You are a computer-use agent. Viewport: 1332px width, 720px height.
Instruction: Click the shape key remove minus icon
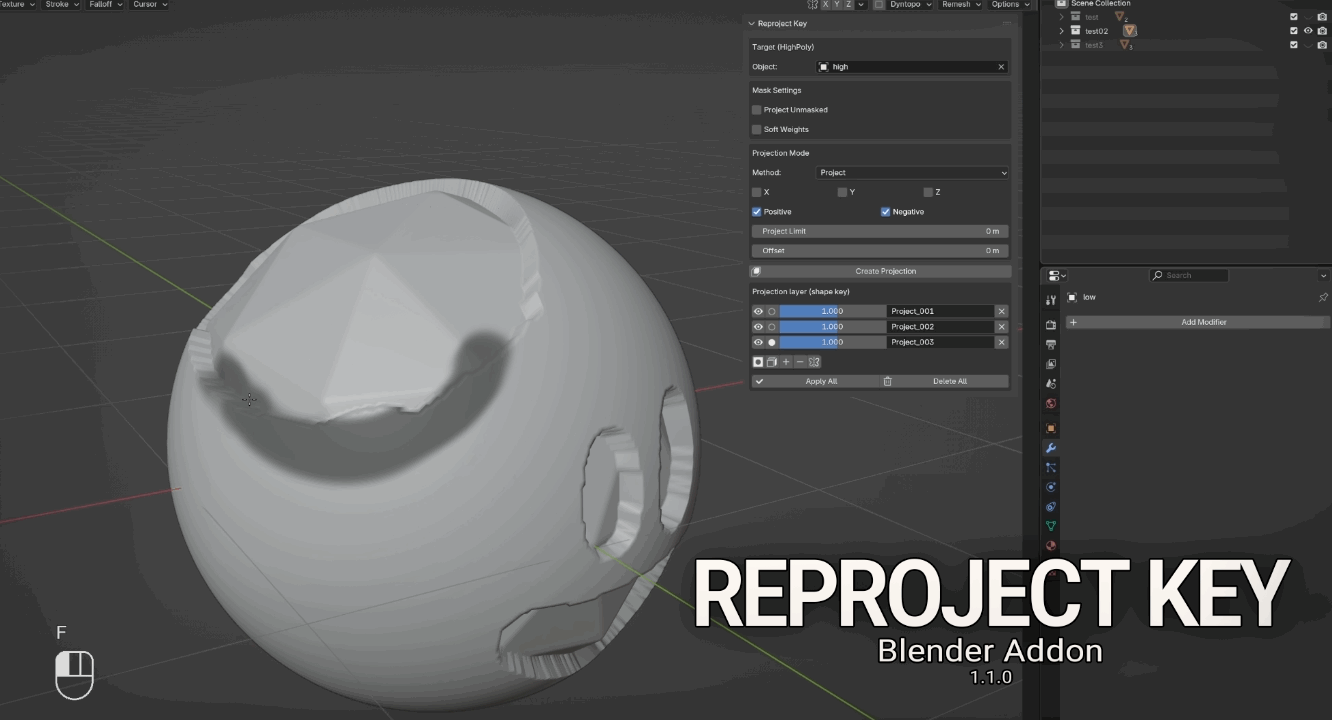pos(800,362)
